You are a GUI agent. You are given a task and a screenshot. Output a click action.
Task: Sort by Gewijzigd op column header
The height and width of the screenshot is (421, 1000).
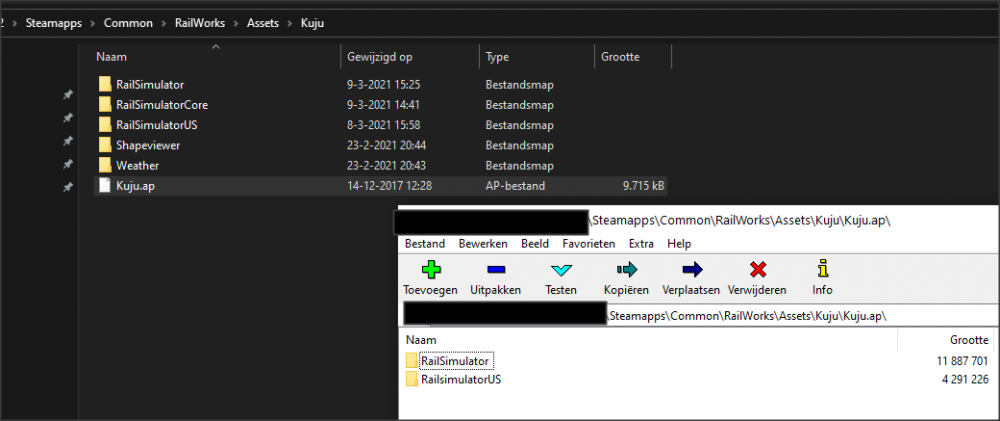point(378,57)
